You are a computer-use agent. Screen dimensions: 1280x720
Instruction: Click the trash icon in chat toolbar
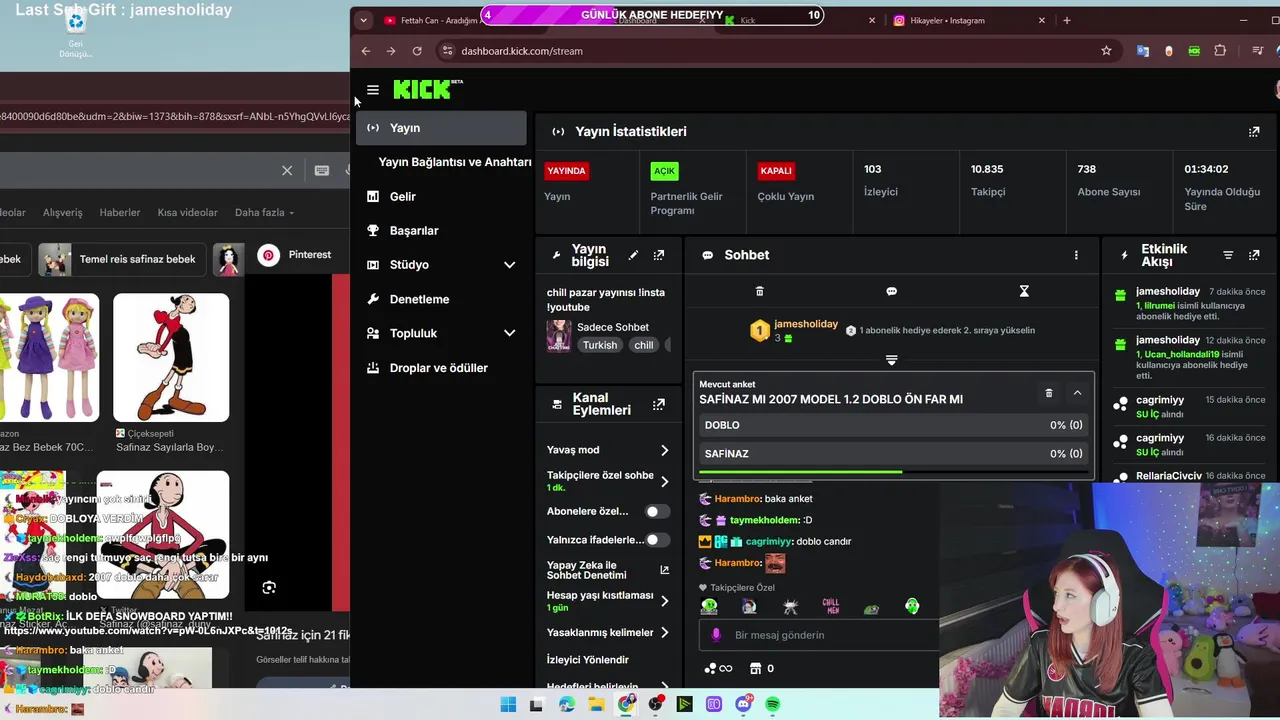(x=759, y=291)
